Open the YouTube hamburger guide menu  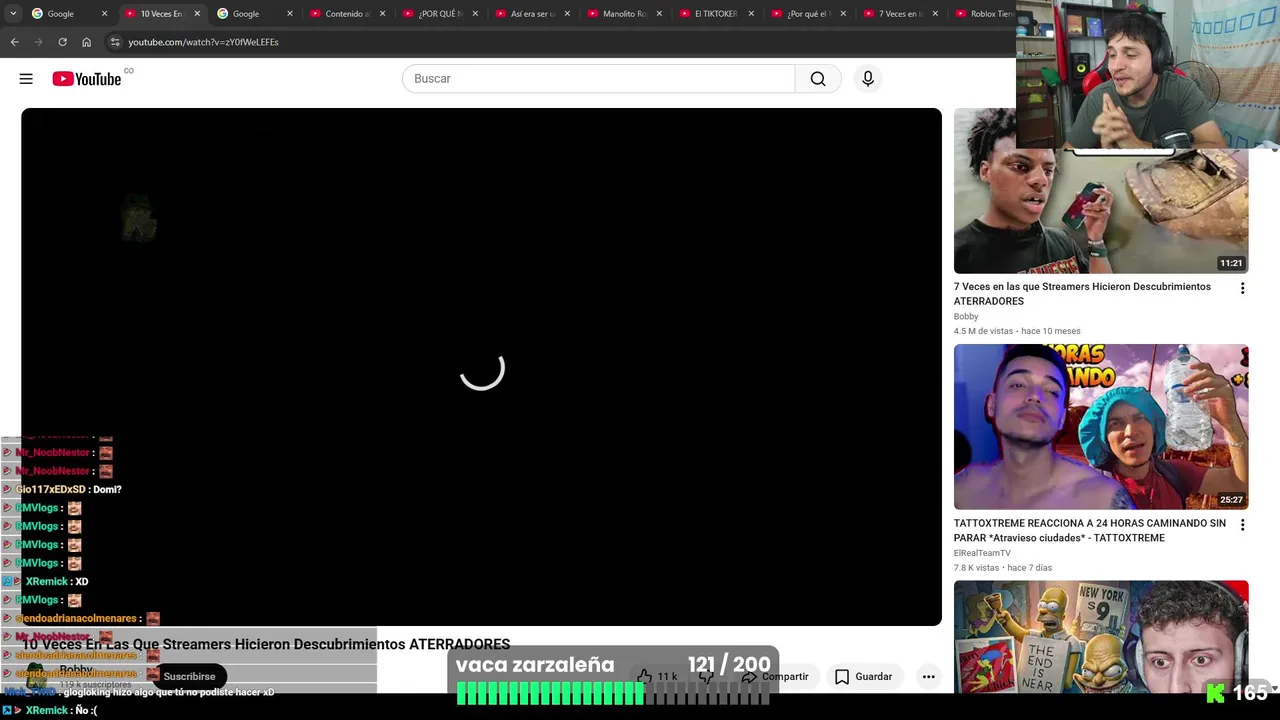[26, 79]
